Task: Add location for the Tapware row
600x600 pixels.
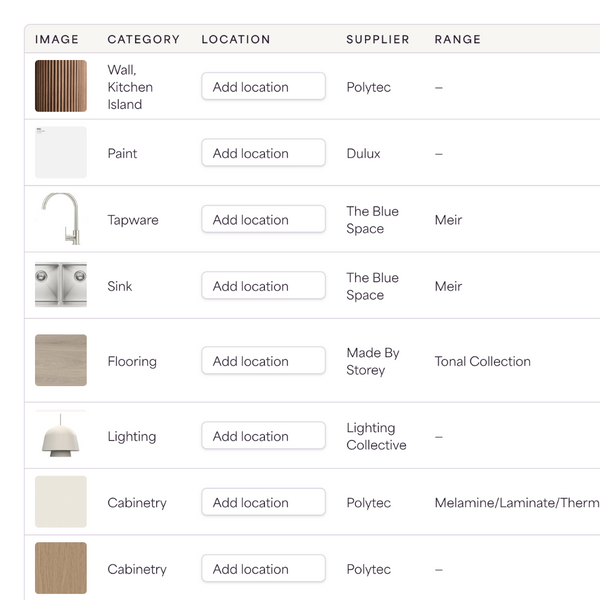Action: [263, 219]
